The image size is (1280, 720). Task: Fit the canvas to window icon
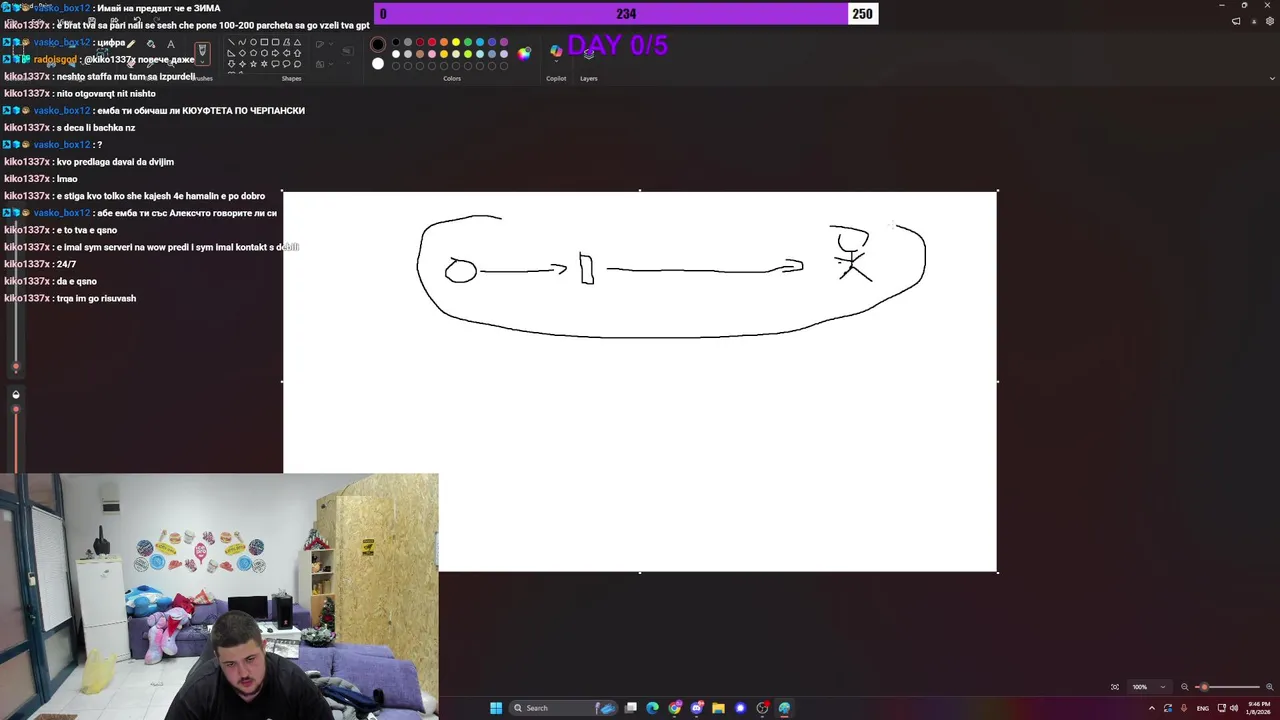[1115, 687]
